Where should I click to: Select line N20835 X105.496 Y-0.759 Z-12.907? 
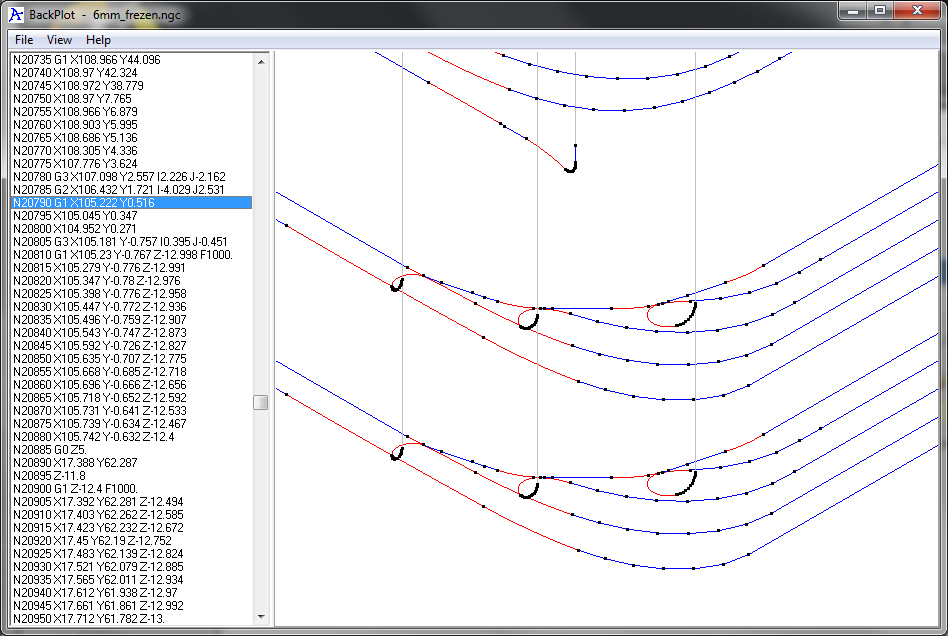[131, 320]
